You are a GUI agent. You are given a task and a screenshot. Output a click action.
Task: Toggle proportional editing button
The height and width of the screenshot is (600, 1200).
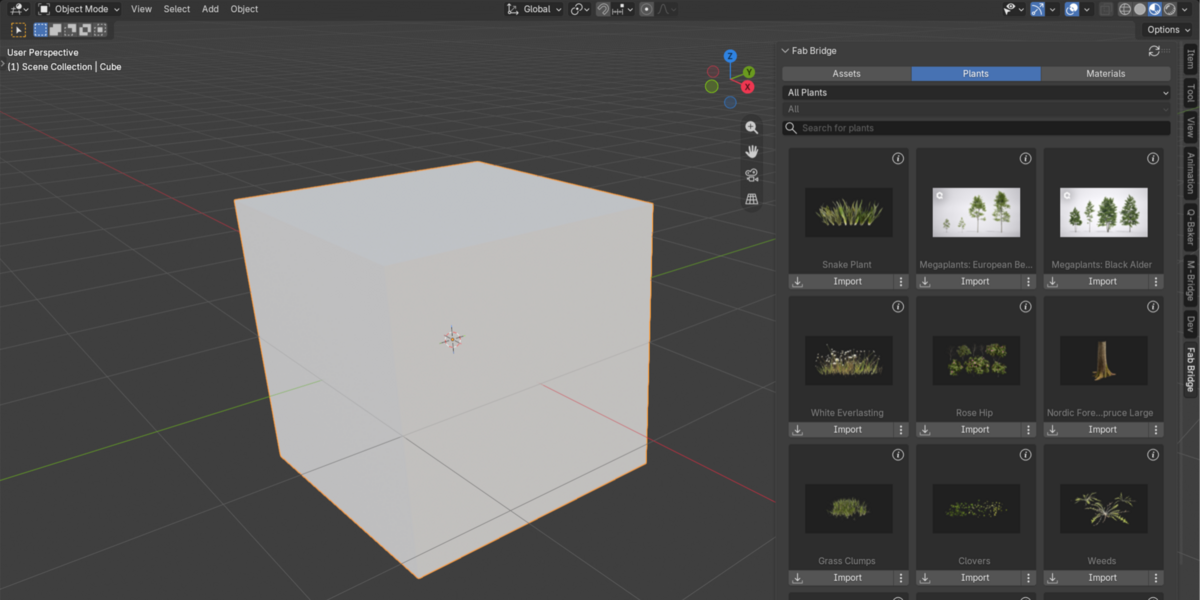point(646,9)
